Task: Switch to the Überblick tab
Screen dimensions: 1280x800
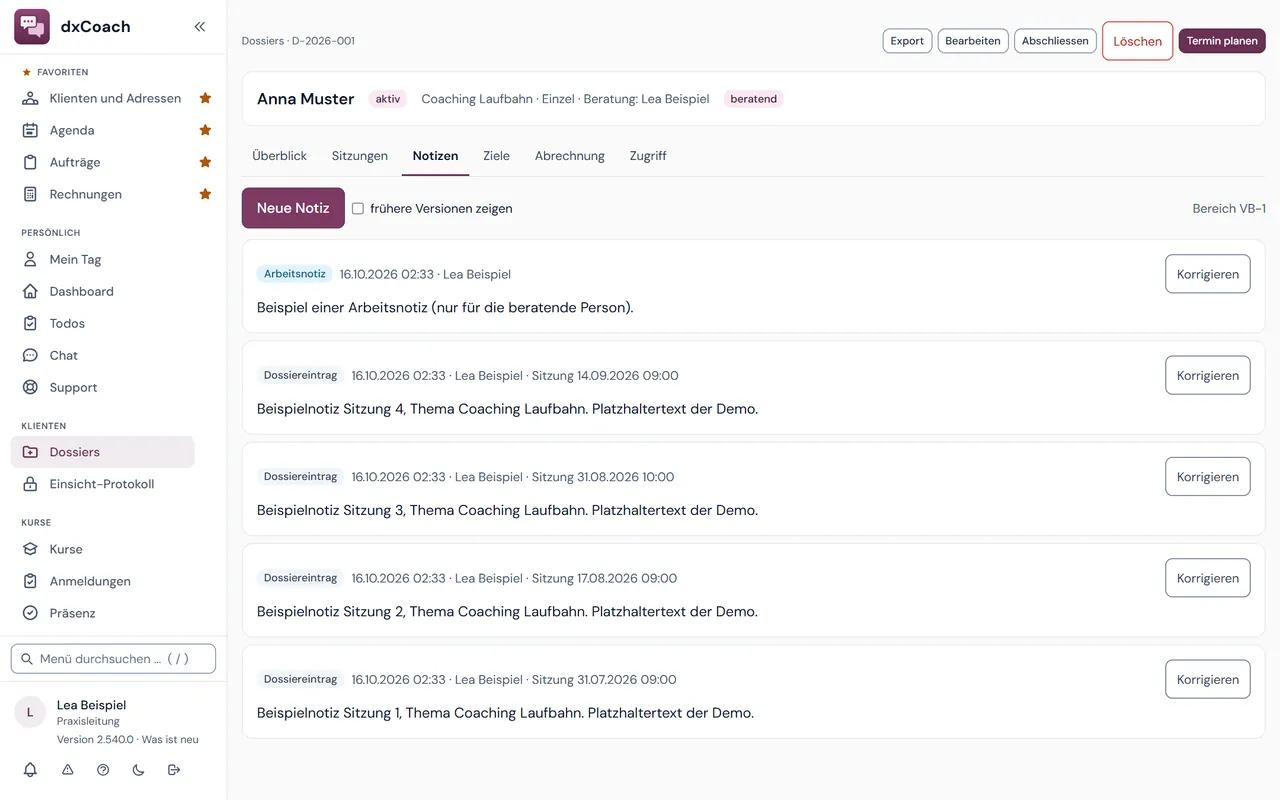Action: coord(279,156)
